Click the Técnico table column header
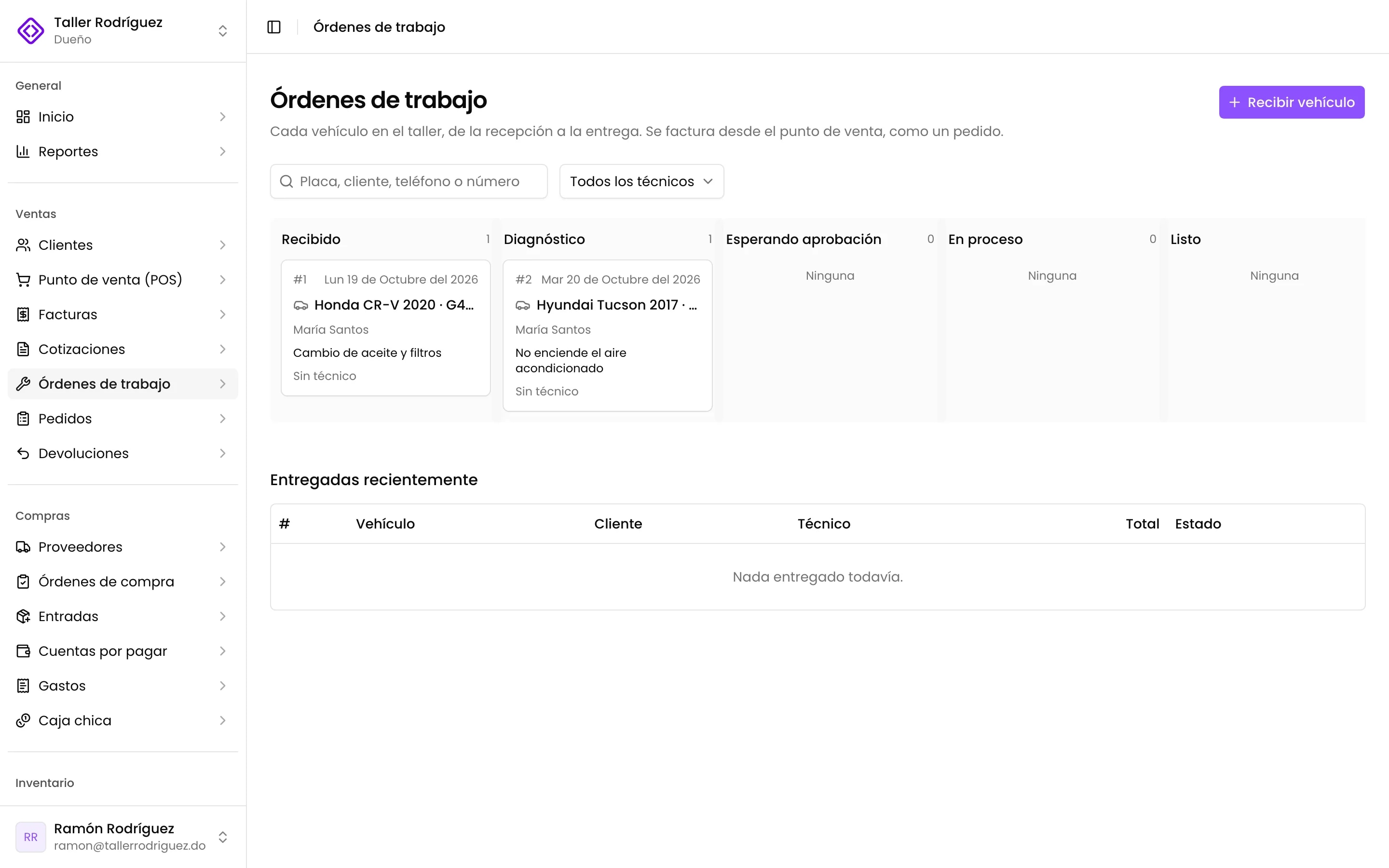This screenshot has width=1389, height=868. click(824, 524)
